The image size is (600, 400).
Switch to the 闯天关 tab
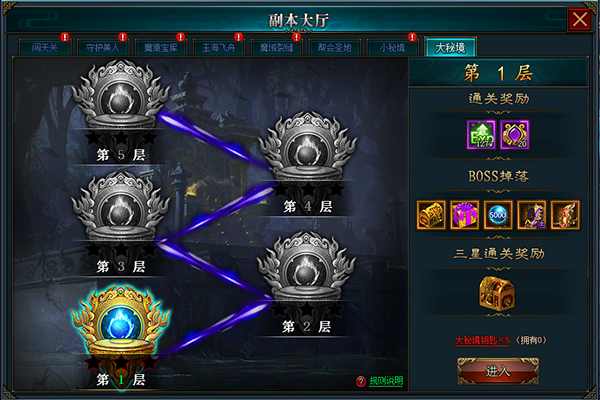tap(45, 47)
